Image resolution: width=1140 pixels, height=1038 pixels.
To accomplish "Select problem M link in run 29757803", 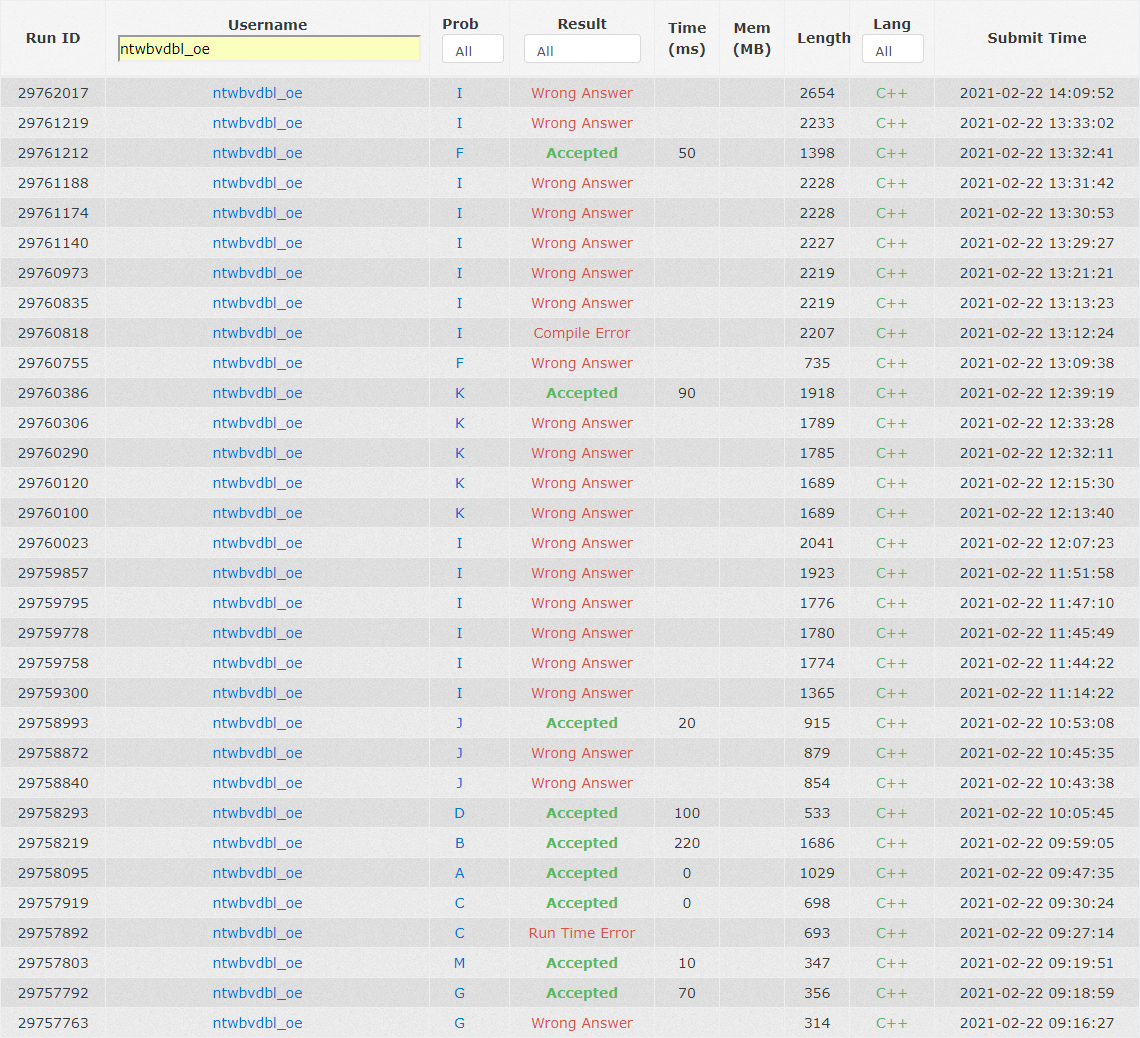I will 460,963.
